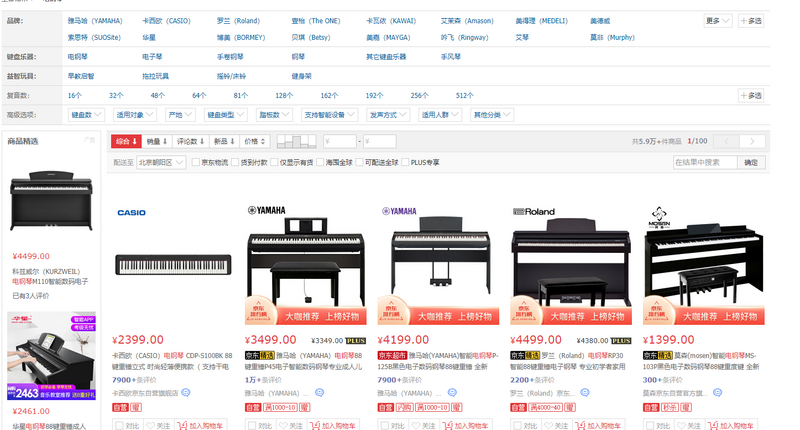Tick the 海囤全球 checkbox
Image resolution: width=800 pixels, height=430 pixels.
[x=320, y=162]
